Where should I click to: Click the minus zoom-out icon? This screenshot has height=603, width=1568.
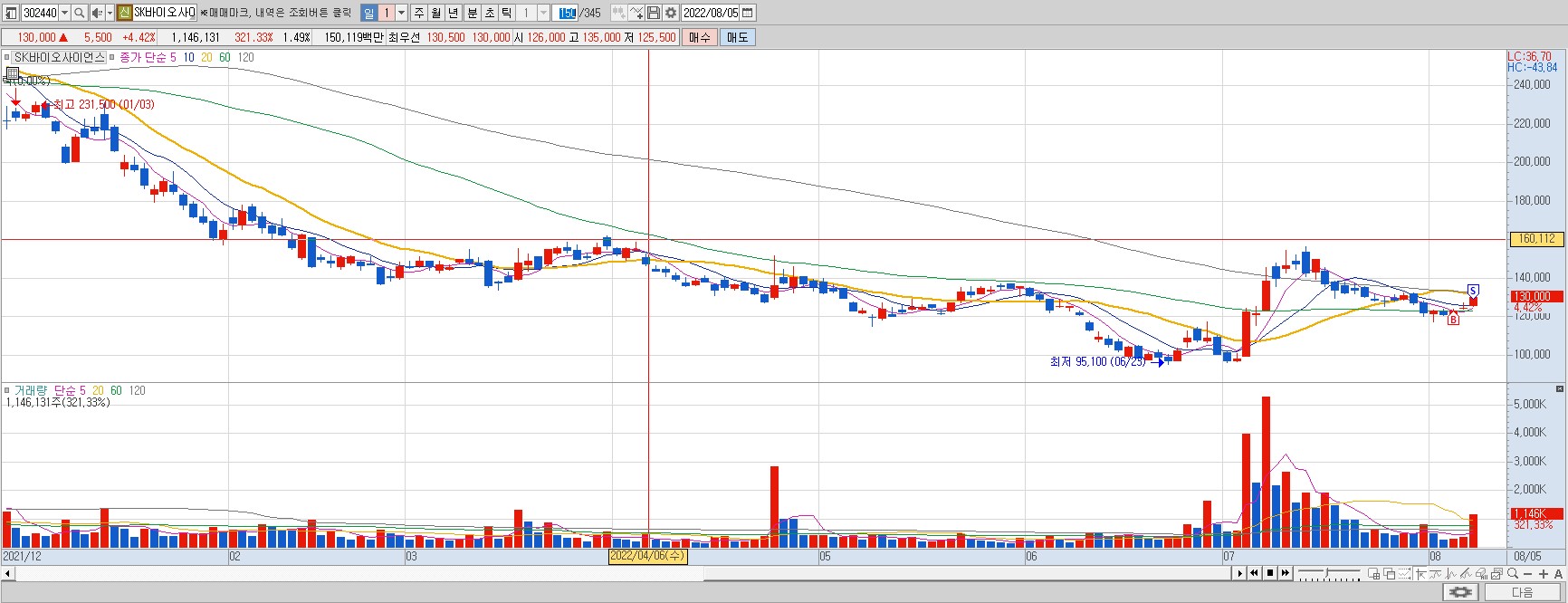click(1528, 574)
